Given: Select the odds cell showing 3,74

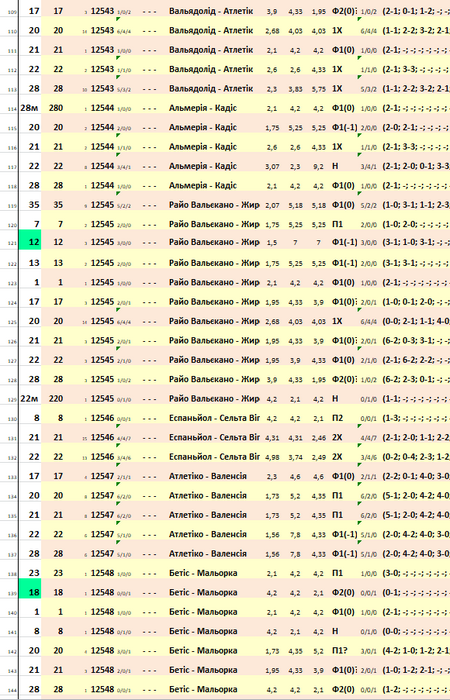Looking at the screenshot, I should (295, 457).
